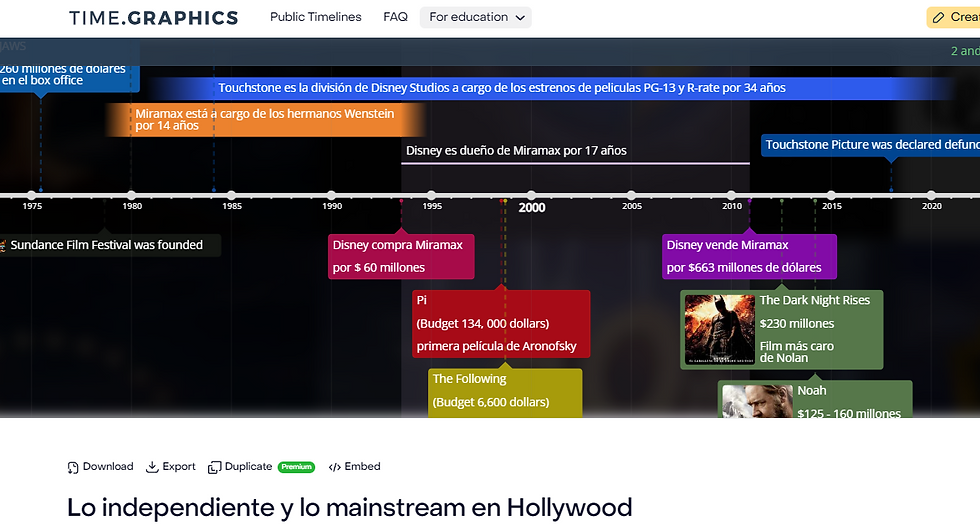Screen dimensions: 980x530
Task: Click the 'Budget 6,600 dollars' text
Action: coord(491,402)
